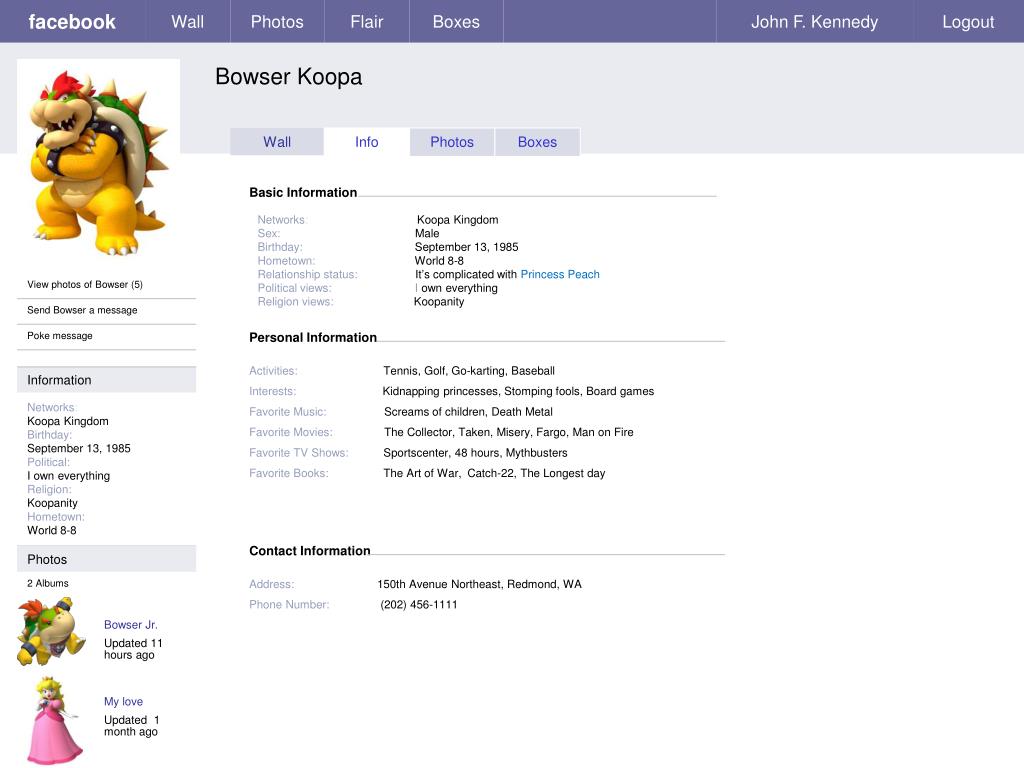Open Flair in the top navigation bar
This screenshot has height=768, width=1024.
[366, 22]
